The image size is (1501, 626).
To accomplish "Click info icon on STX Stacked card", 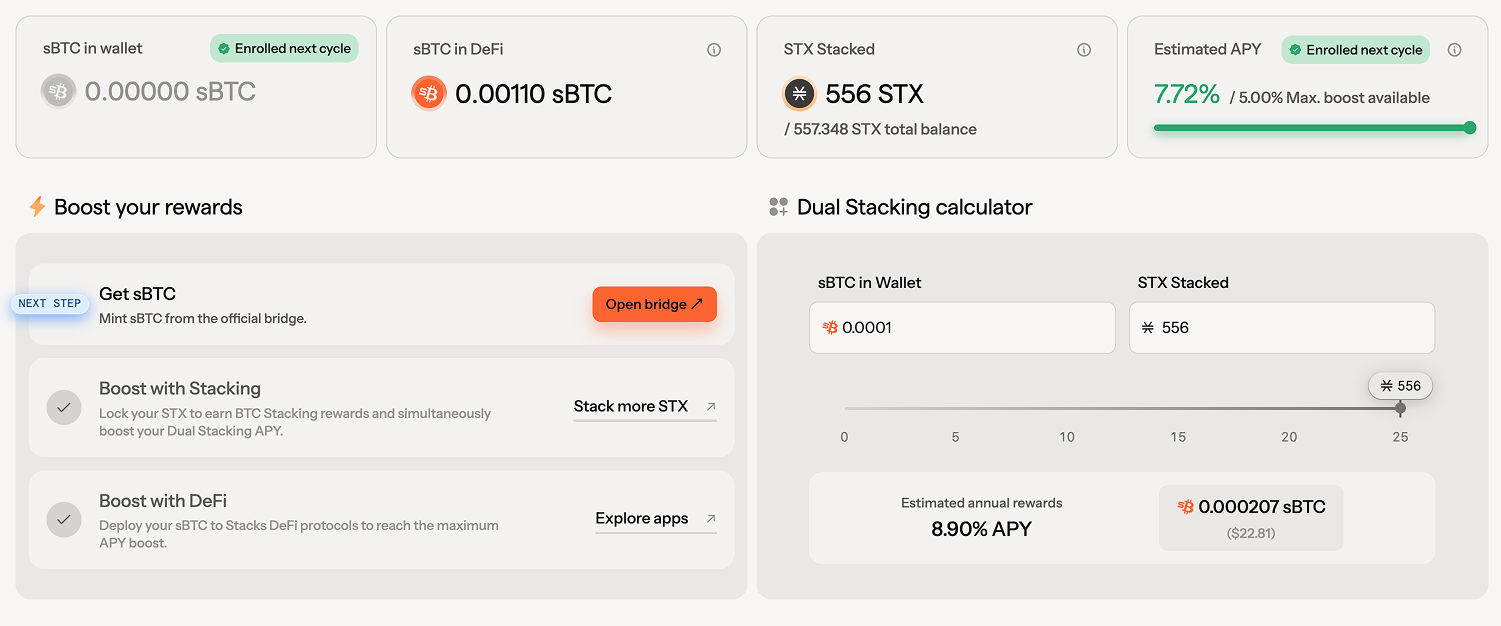I will pos(1084,50).
